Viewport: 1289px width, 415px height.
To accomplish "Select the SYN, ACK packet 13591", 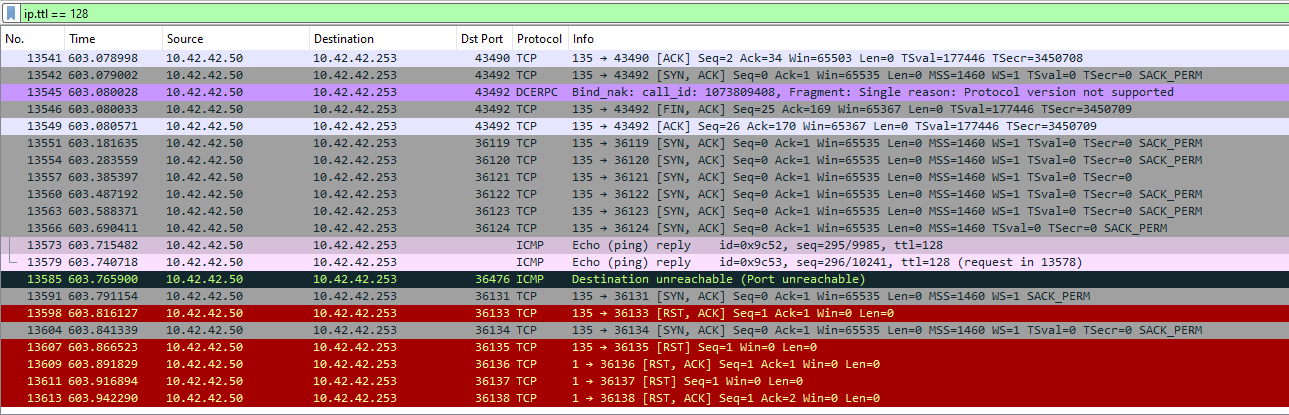I will pos(644,296).
